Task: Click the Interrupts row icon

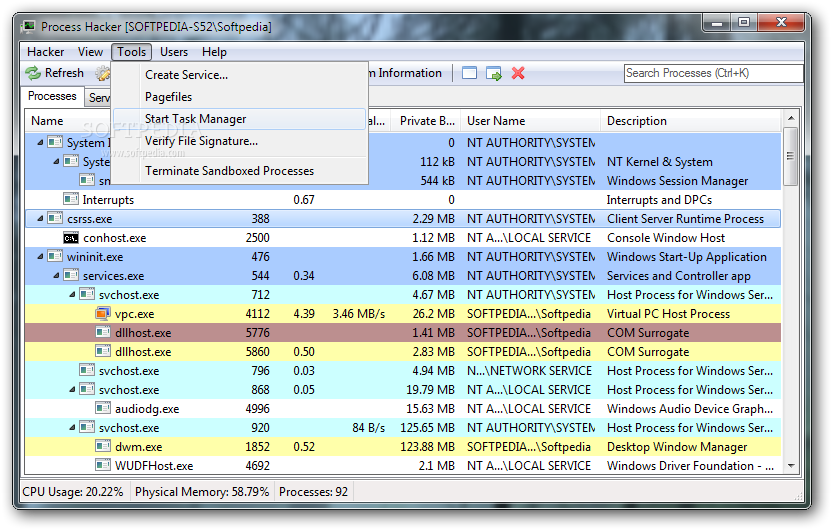Action: coord(71,199)
